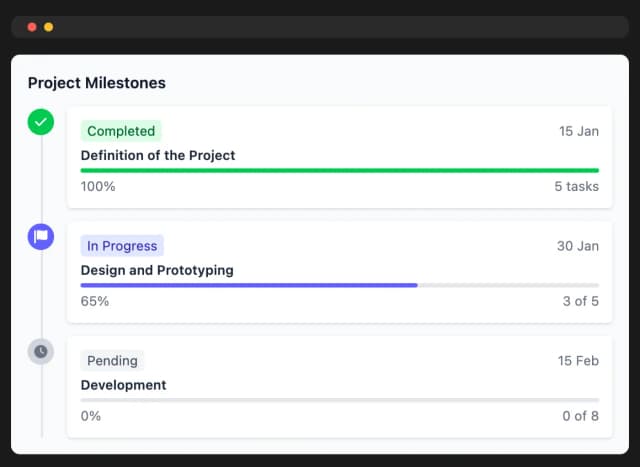Click the green 100% progress bar
The height and width of the screenshot is (467, 640).
tap(340, 171)
